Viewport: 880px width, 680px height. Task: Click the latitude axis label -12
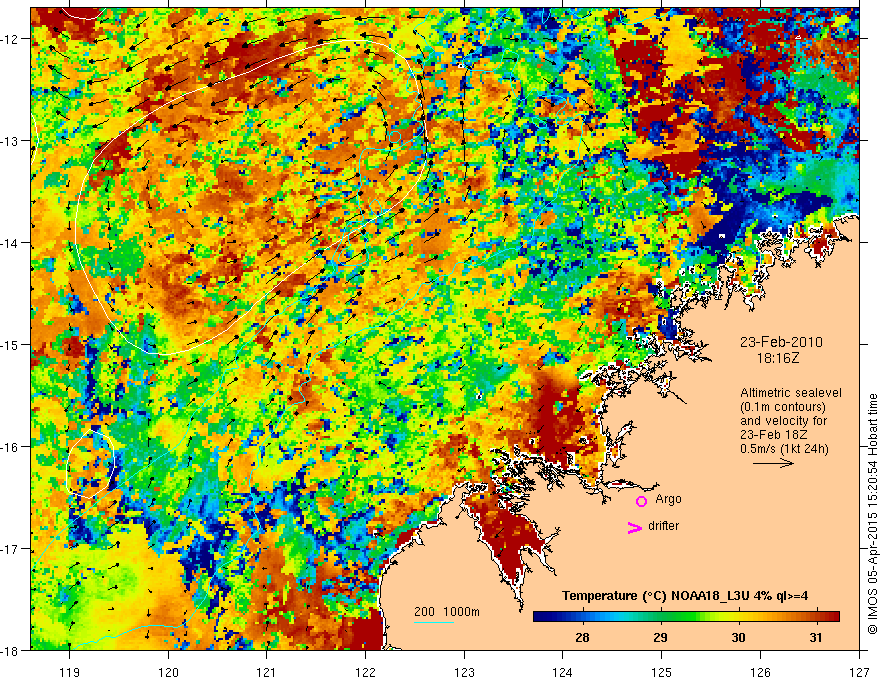(10, 39)
